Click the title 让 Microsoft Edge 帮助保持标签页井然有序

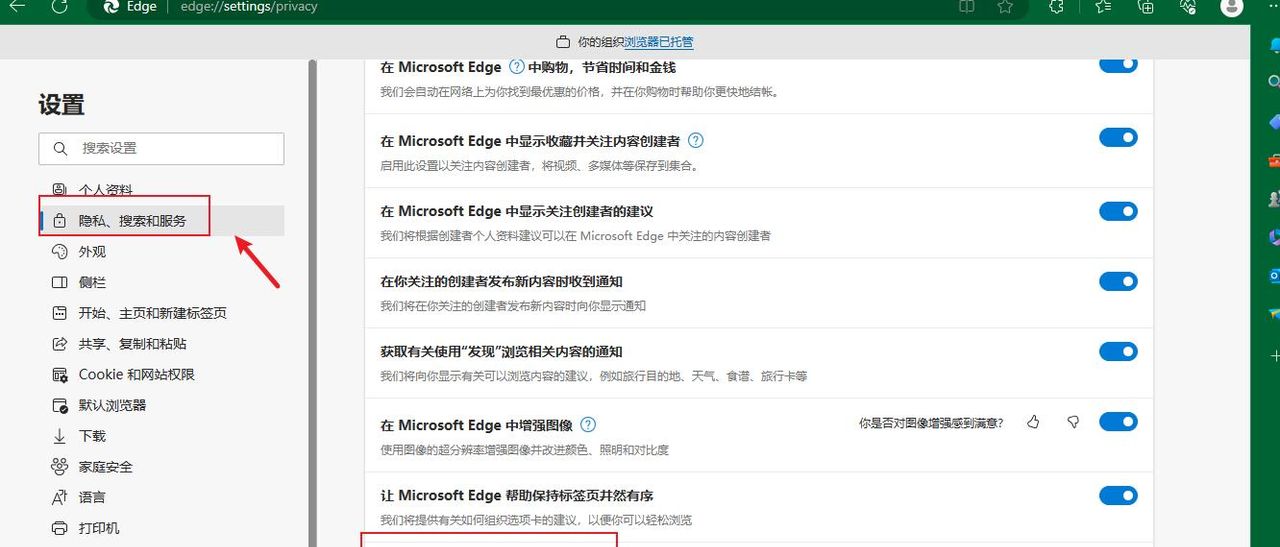[517, 496]
